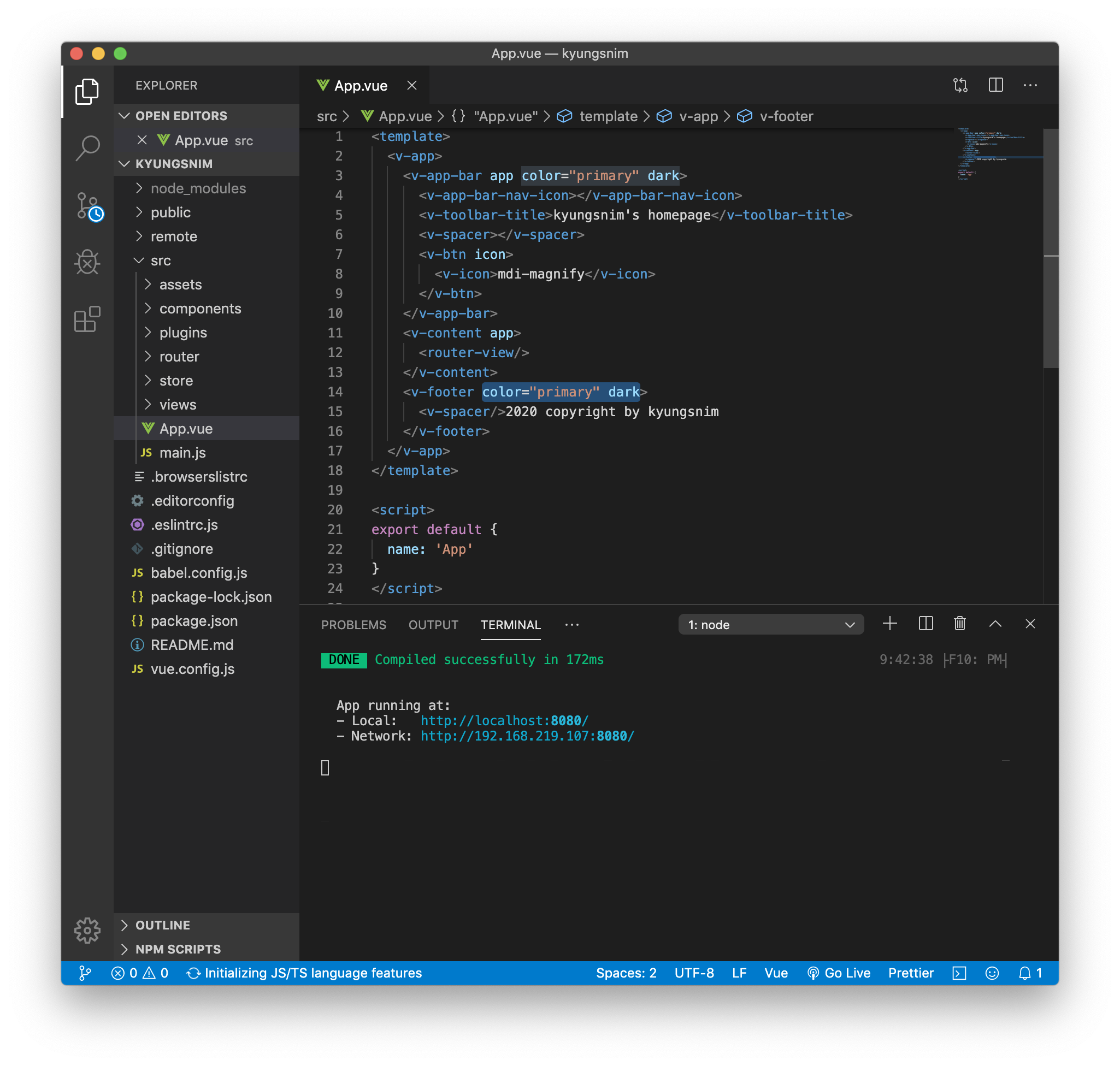Open the Debug view icon

click(87, 262)
